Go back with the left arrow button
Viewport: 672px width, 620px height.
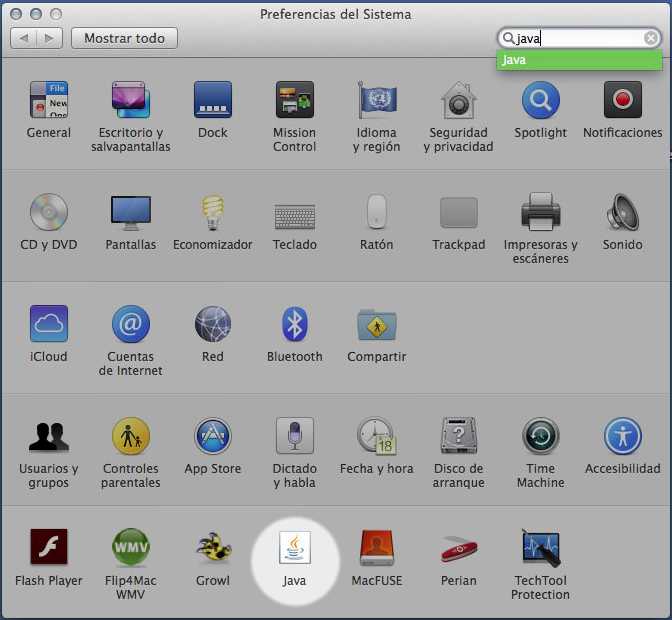tap(24, 38)
